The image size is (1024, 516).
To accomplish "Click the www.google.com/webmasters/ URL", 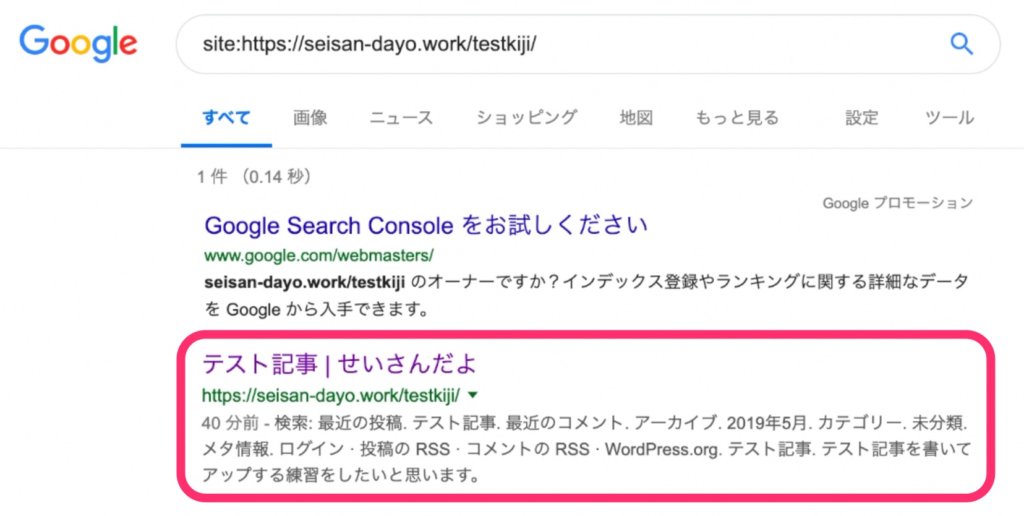I will [318, 254].
